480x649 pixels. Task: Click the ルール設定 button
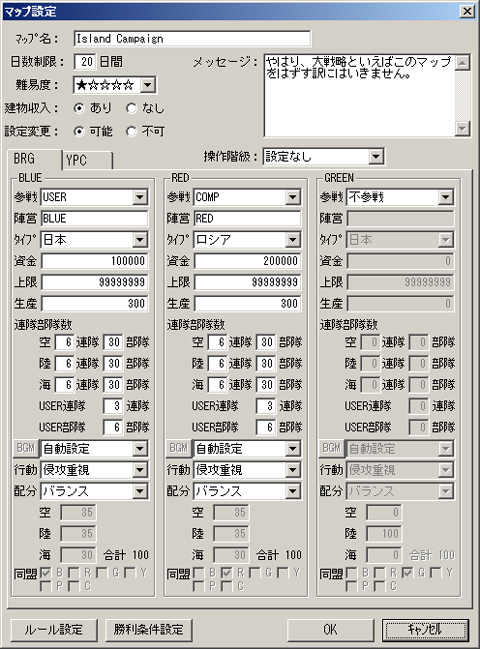(54, 630)
